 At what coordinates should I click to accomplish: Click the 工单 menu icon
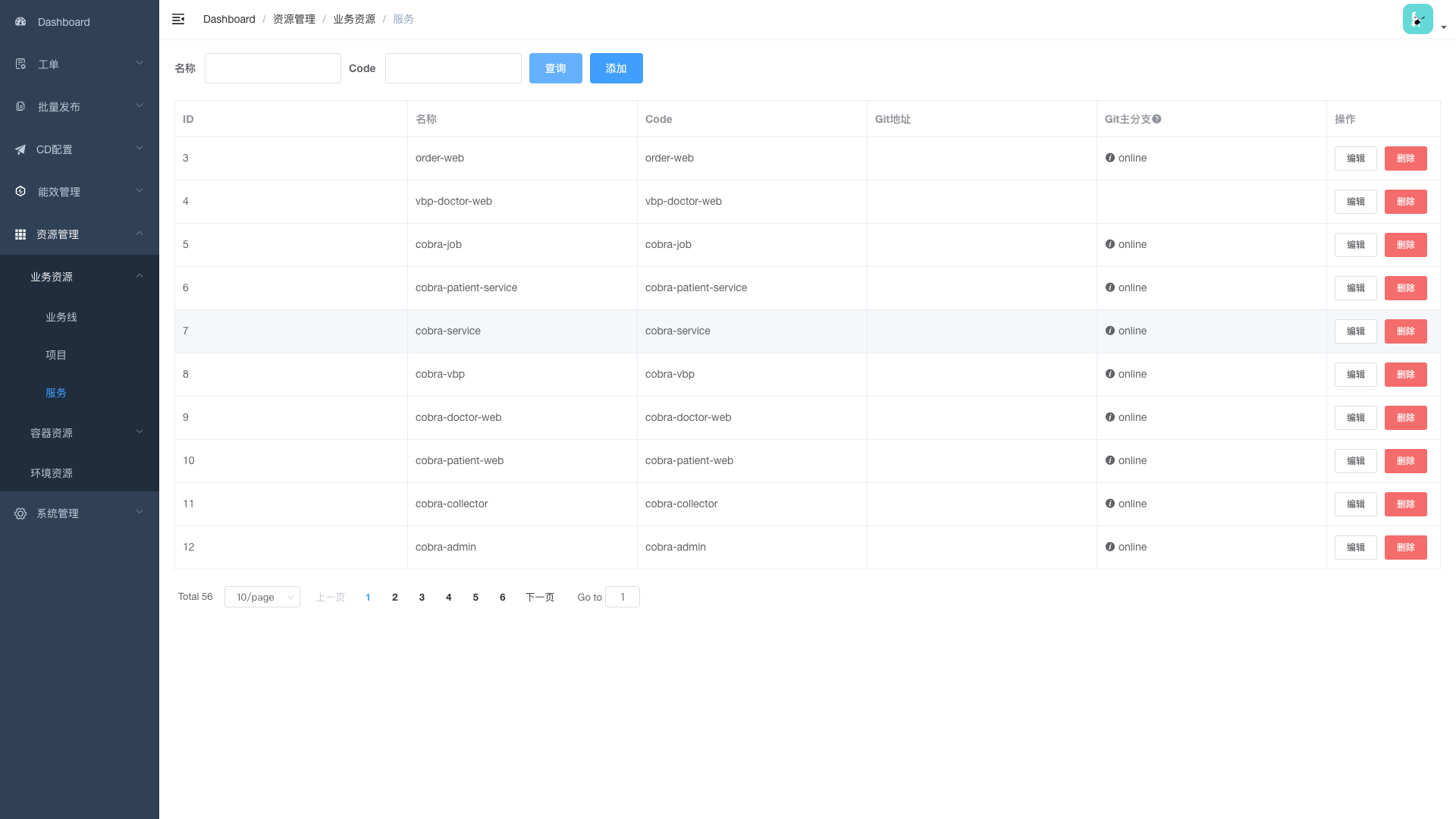click(x=20, y=64)
